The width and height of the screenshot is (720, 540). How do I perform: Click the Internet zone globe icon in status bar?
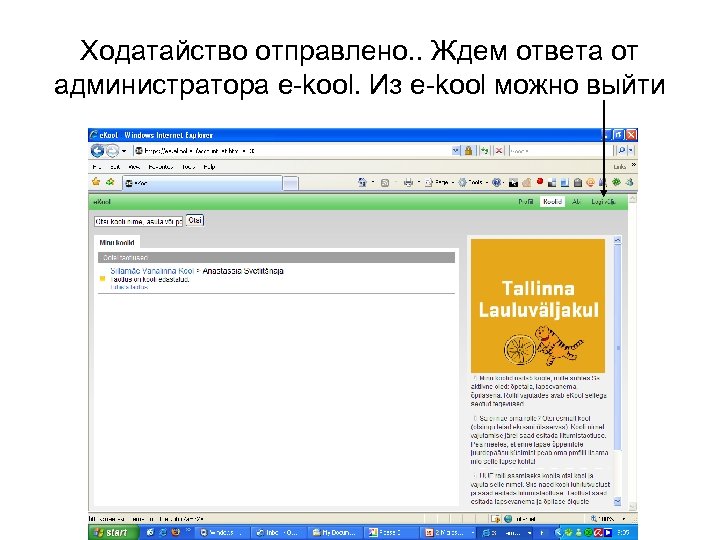point(508,519)
